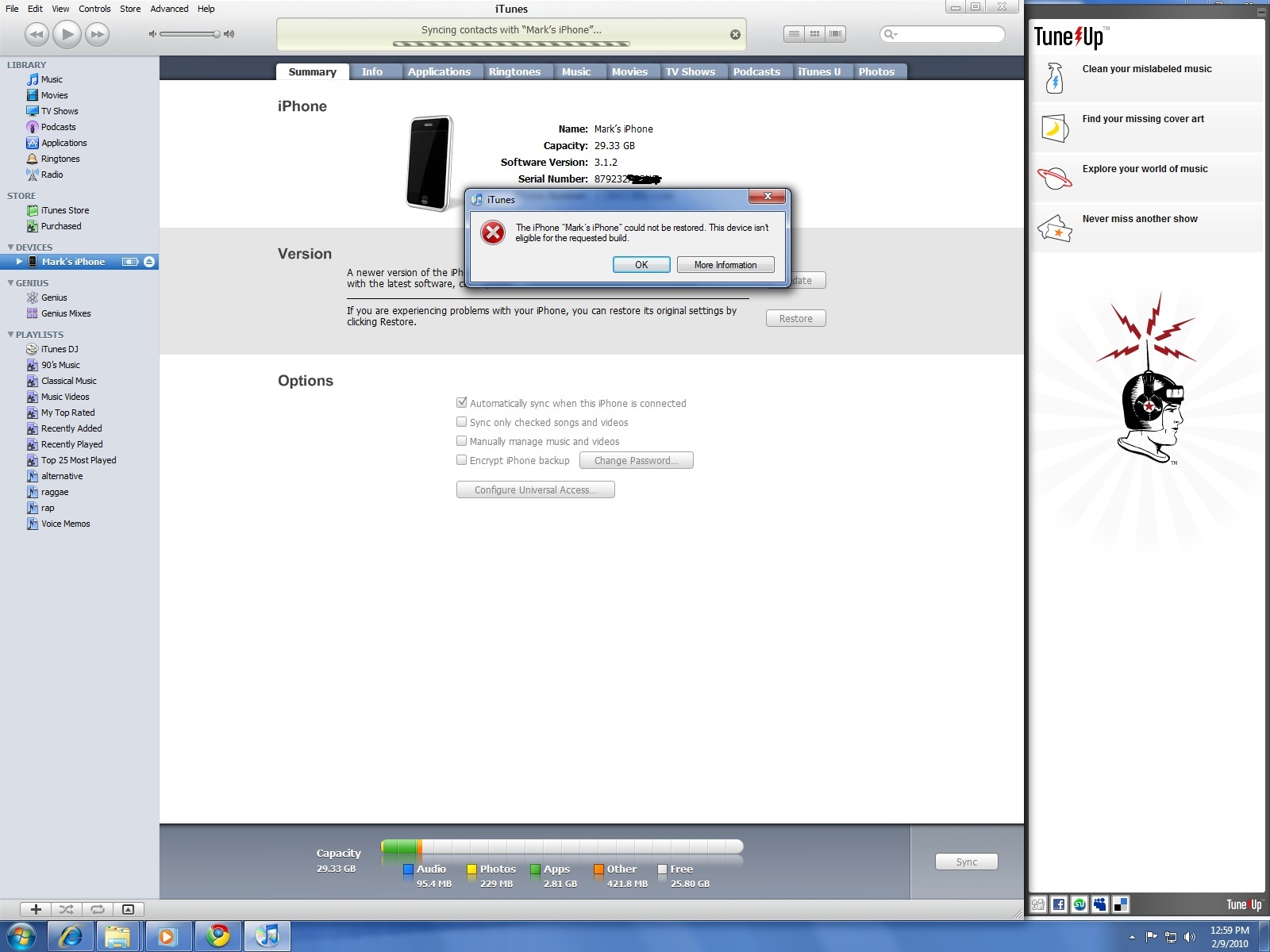This screenshot has width=1270, height=952.
Task: Click the Next track button
Action: pos(97,34)
